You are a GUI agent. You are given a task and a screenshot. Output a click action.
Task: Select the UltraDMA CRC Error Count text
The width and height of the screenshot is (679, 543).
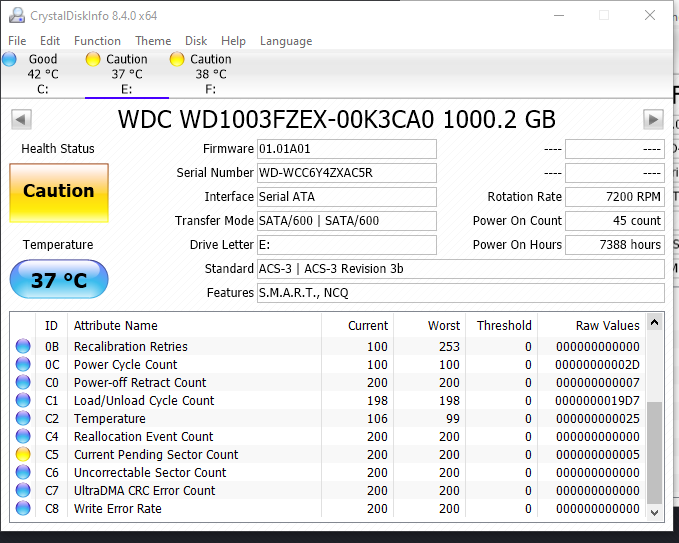(145, 490)
